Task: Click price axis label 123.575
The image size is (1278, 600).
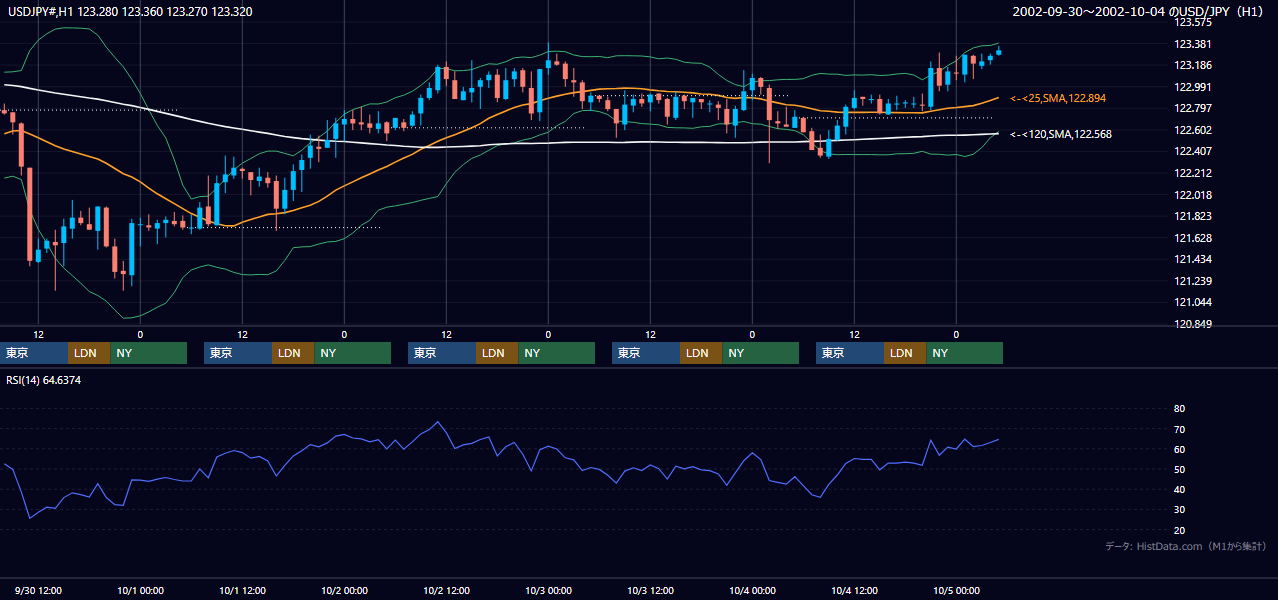Action: [1192, 22]
